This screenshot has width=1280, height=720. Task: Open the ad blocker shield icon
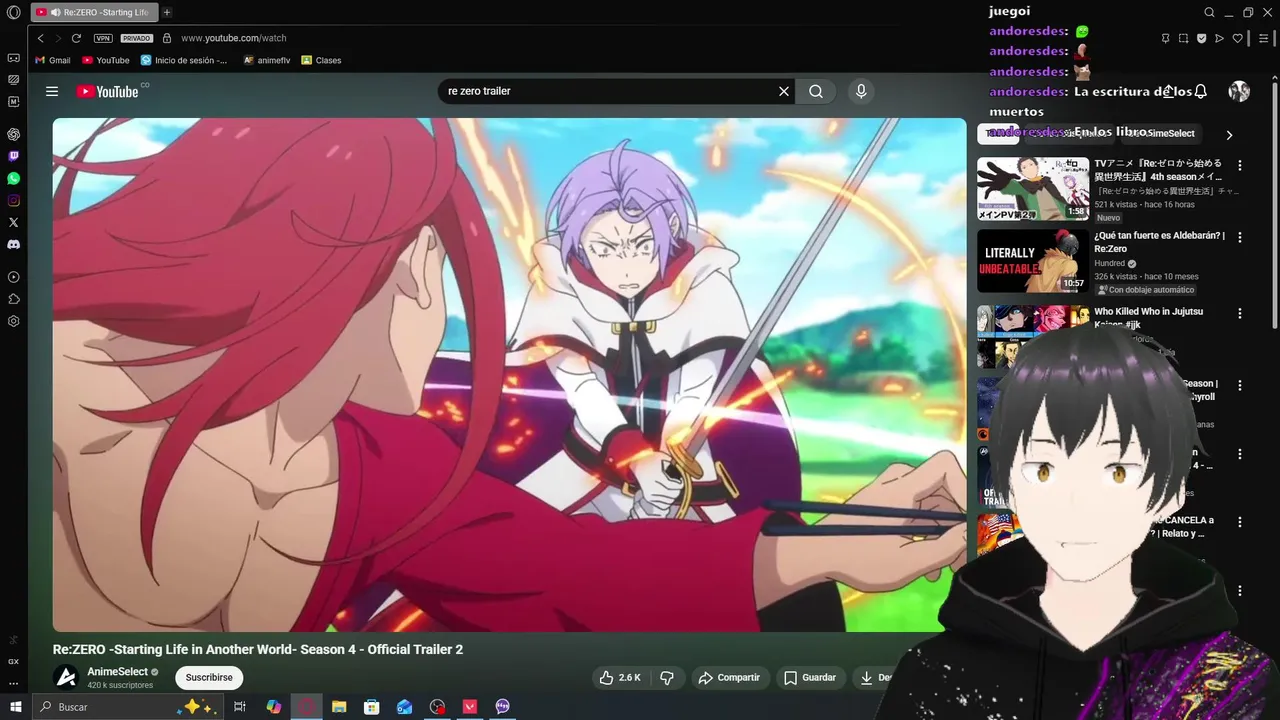1201,38
